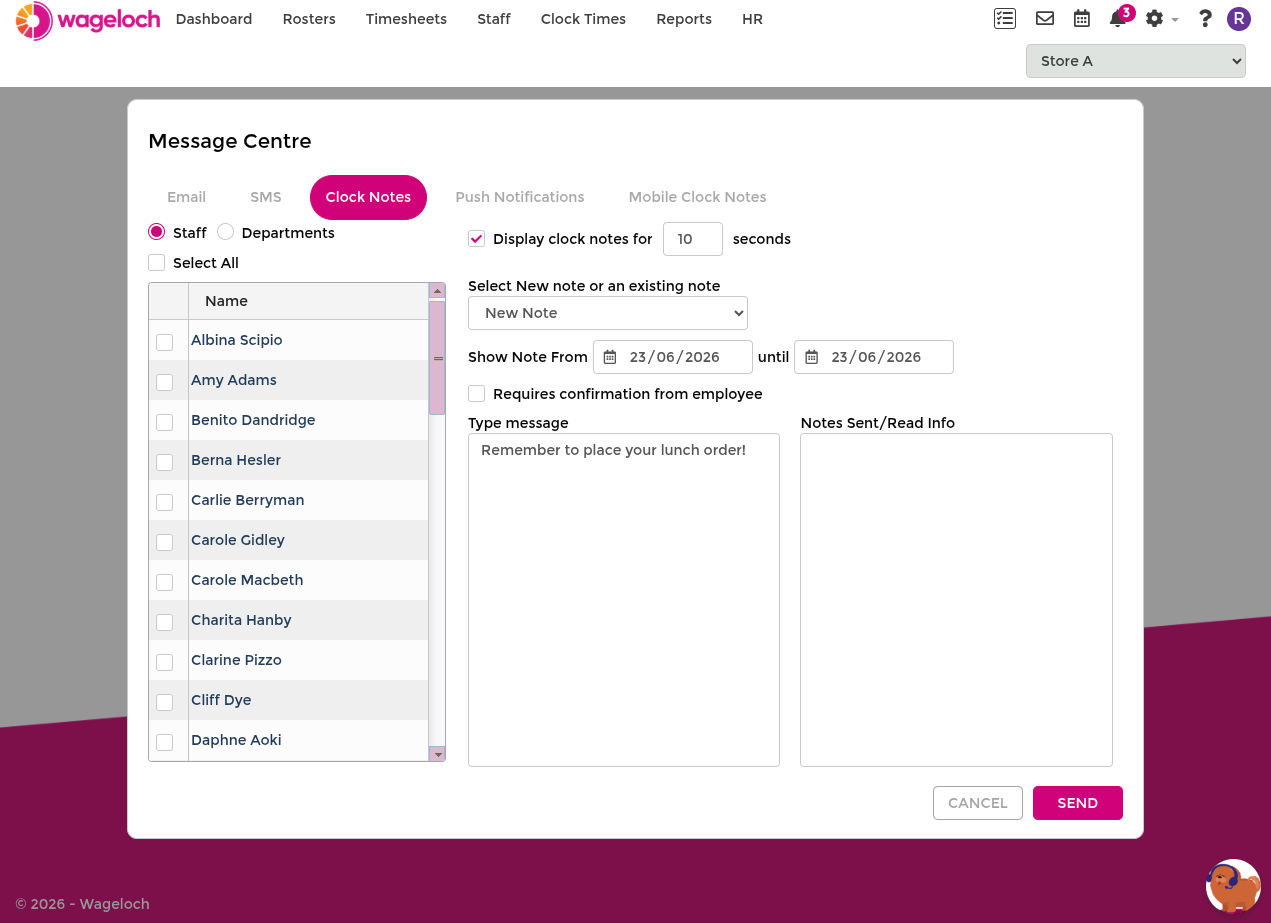Open the Dashboard menu

[x=214, y=19]
